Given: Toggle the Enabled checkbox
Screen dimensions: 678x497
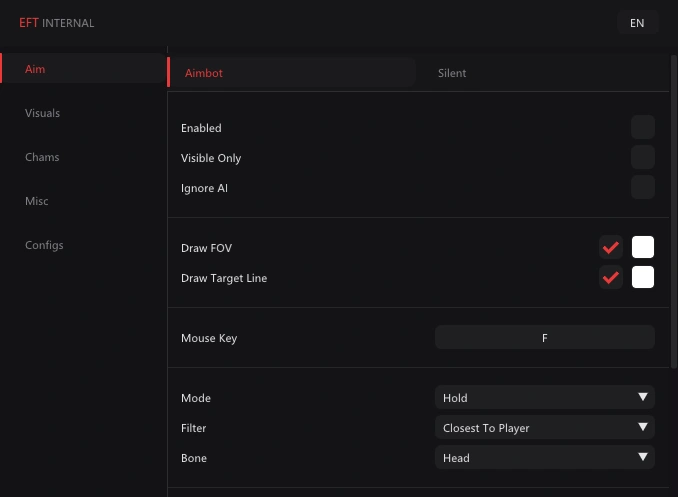Looking at the screenshot, I should pyautogui.click(x=643, y=127).
